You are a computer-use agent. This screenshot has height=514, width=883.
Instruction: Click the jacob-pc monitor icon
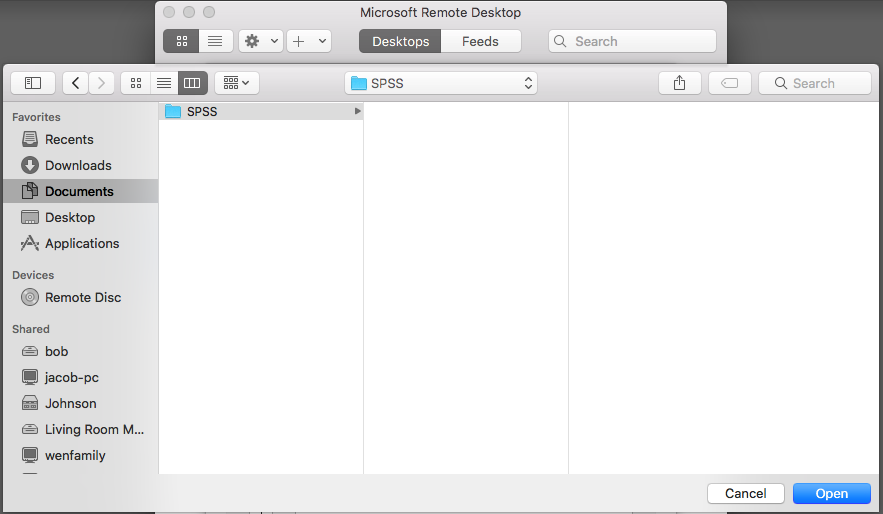click(30, 377)
